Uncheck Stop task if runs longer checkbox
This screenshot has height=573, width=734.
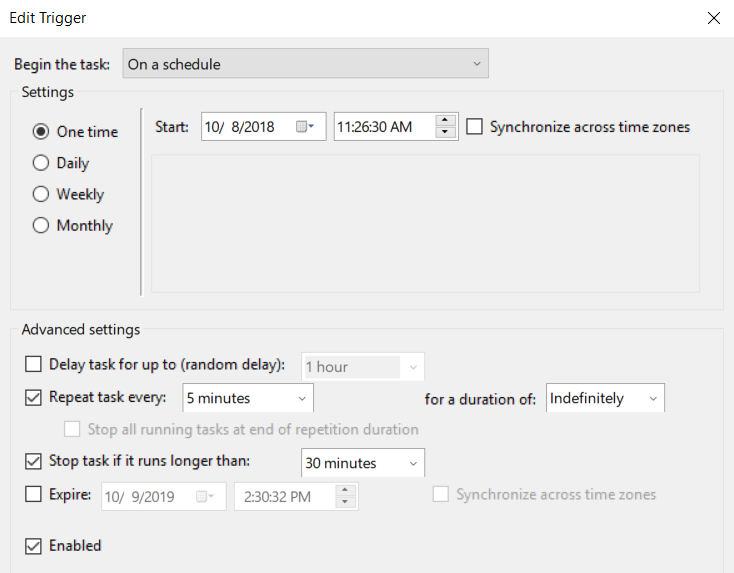[x=33, y=461]
